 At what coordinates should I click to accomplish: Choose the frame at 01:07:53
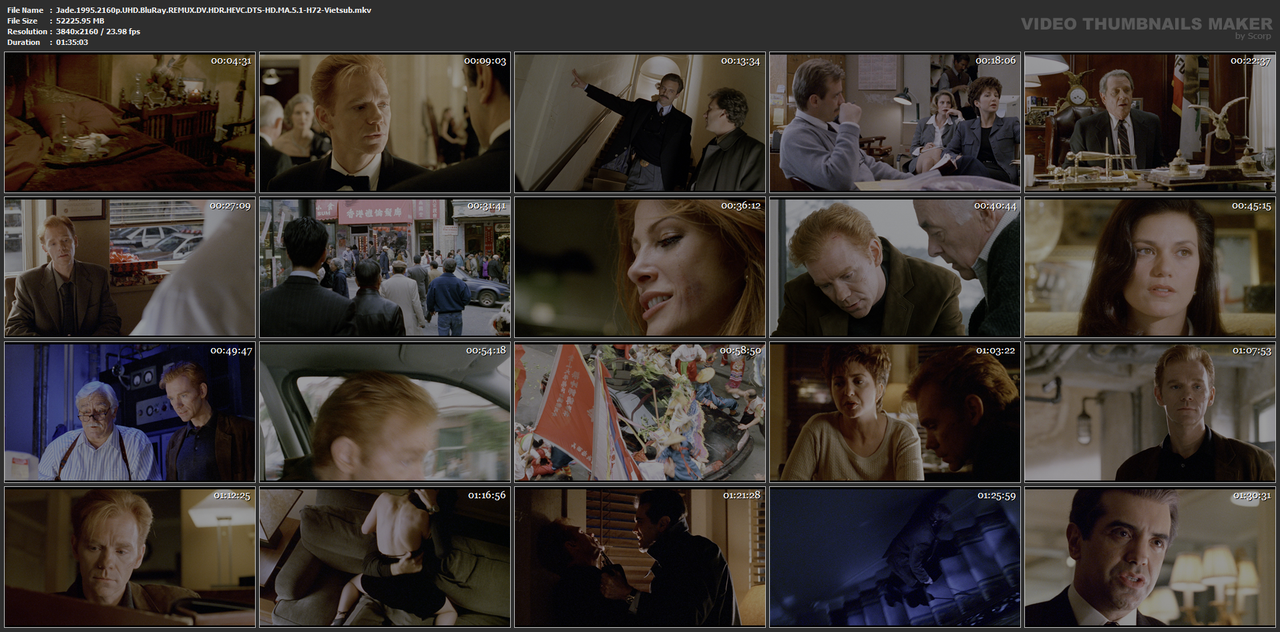(x=1150, y=412)
